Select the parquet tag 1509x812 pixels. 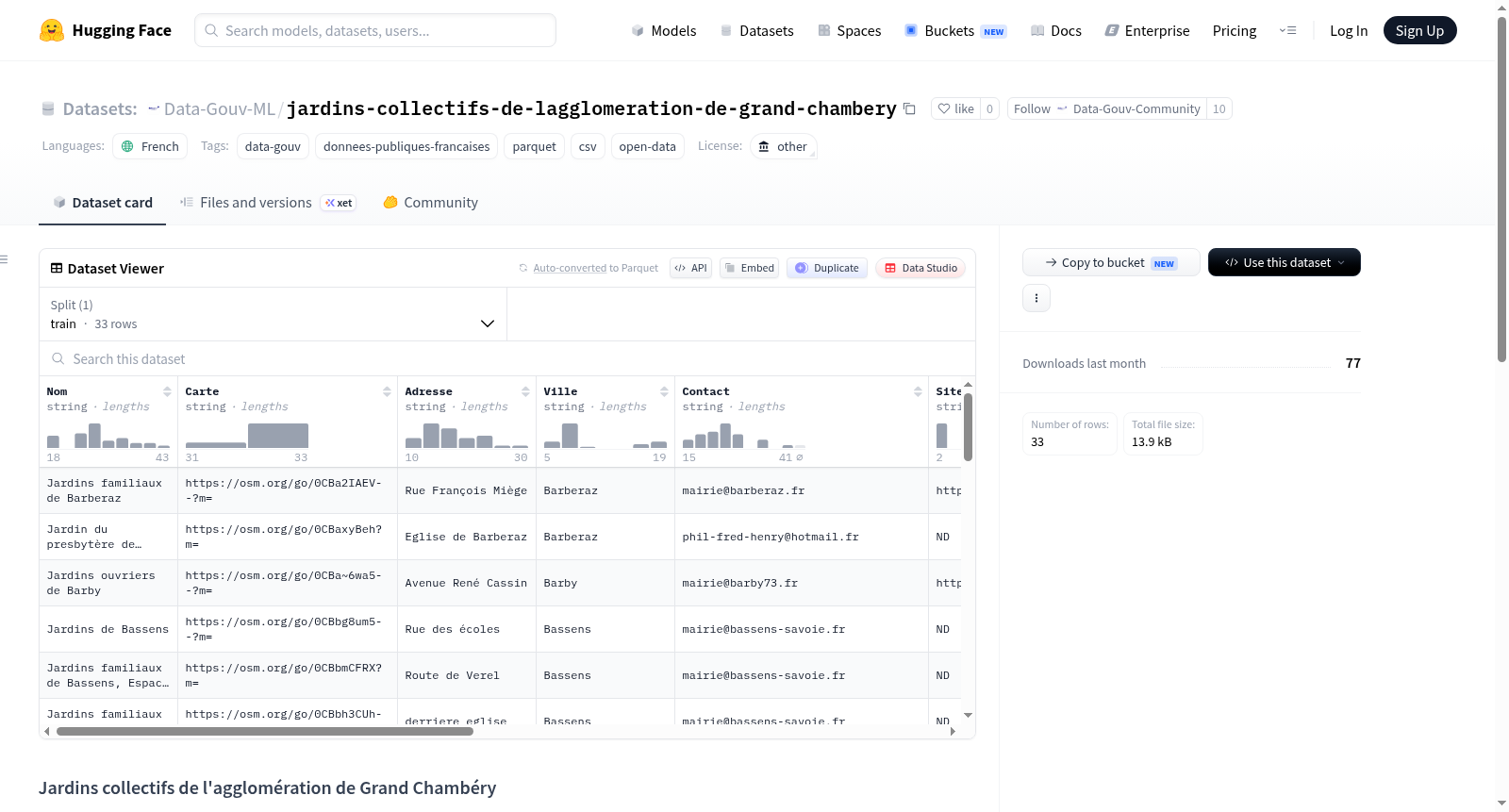click(535, 146)
